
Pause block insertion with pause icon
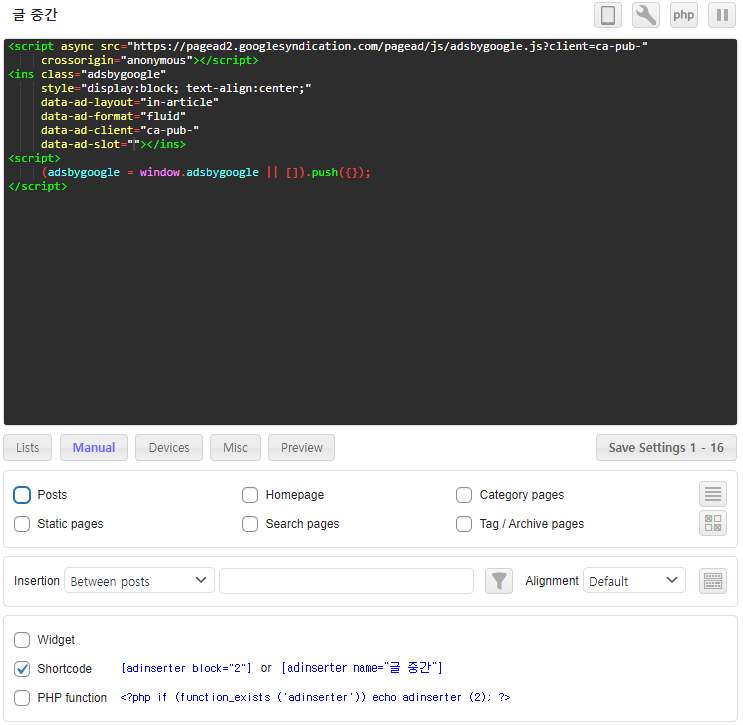(722, 15)
